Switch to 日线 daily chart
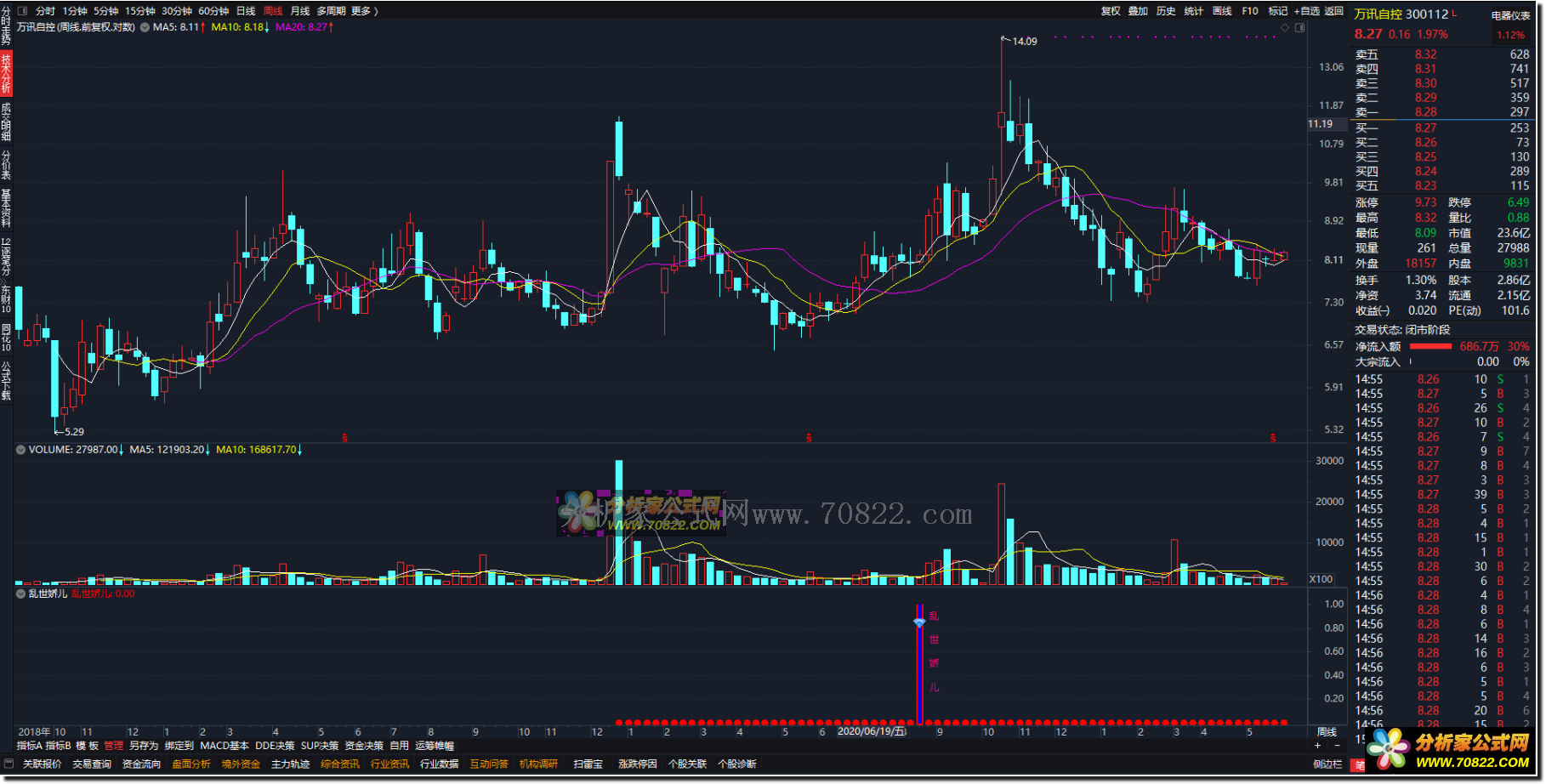Screen dimensions: 1546x784 (246, 11)
